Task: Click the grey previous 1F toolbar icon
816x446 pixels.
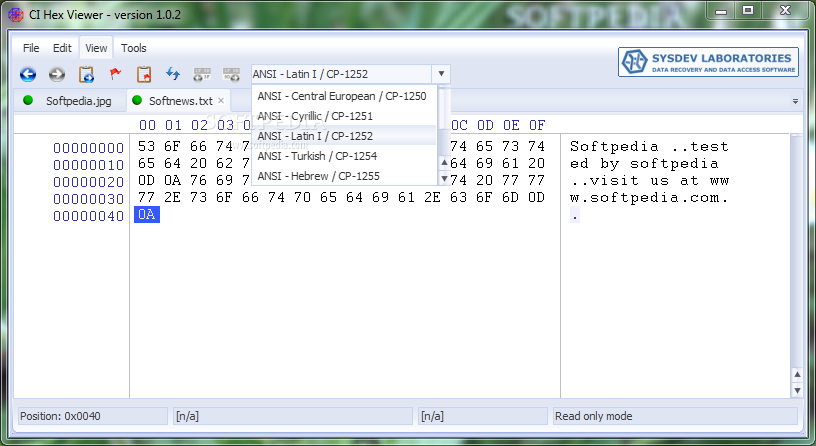Action: [x=202, y=74]
